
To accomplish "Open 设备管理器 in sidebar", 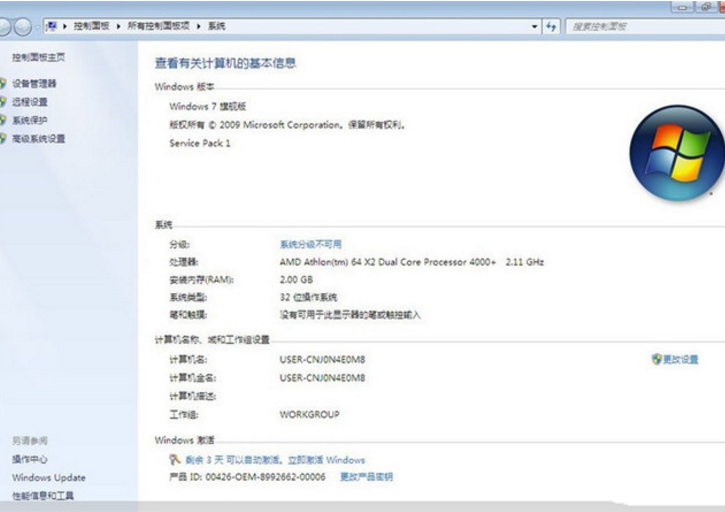I will (34, 83).
